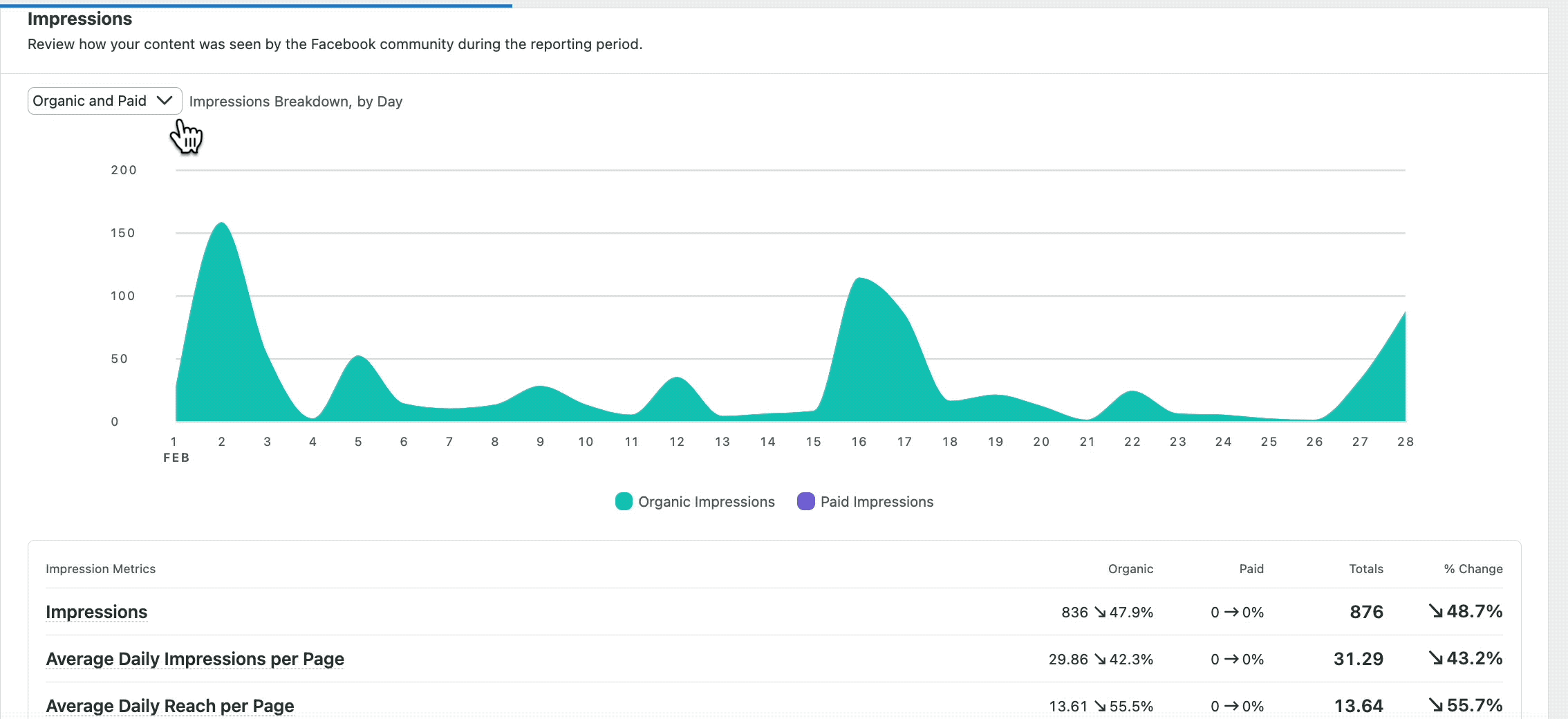Open the Impressions metric link

tap(96, 613)
